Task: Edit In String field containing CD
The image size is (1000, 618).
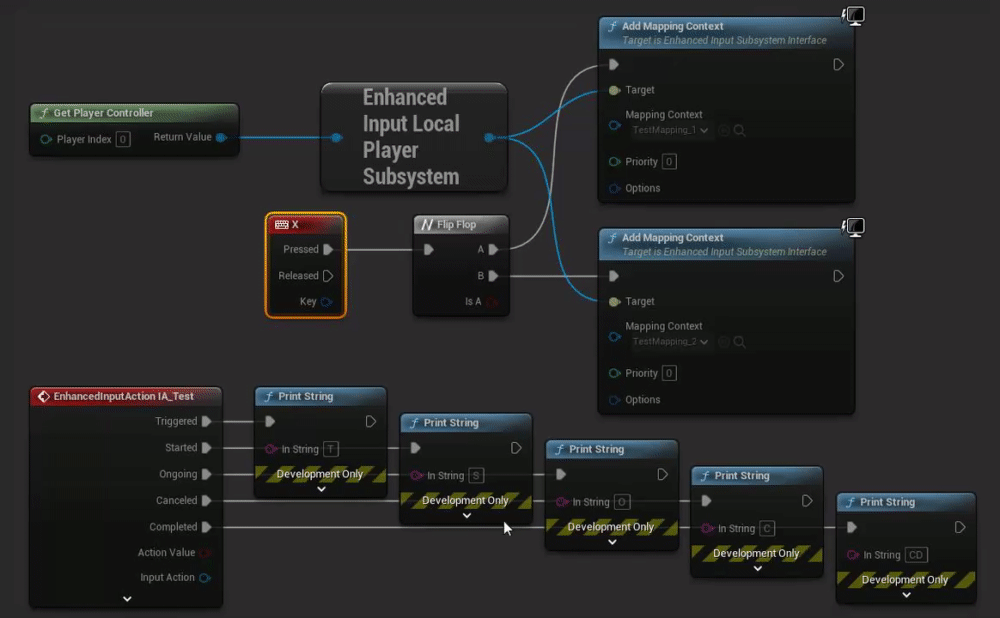Action: click(916, 555)
